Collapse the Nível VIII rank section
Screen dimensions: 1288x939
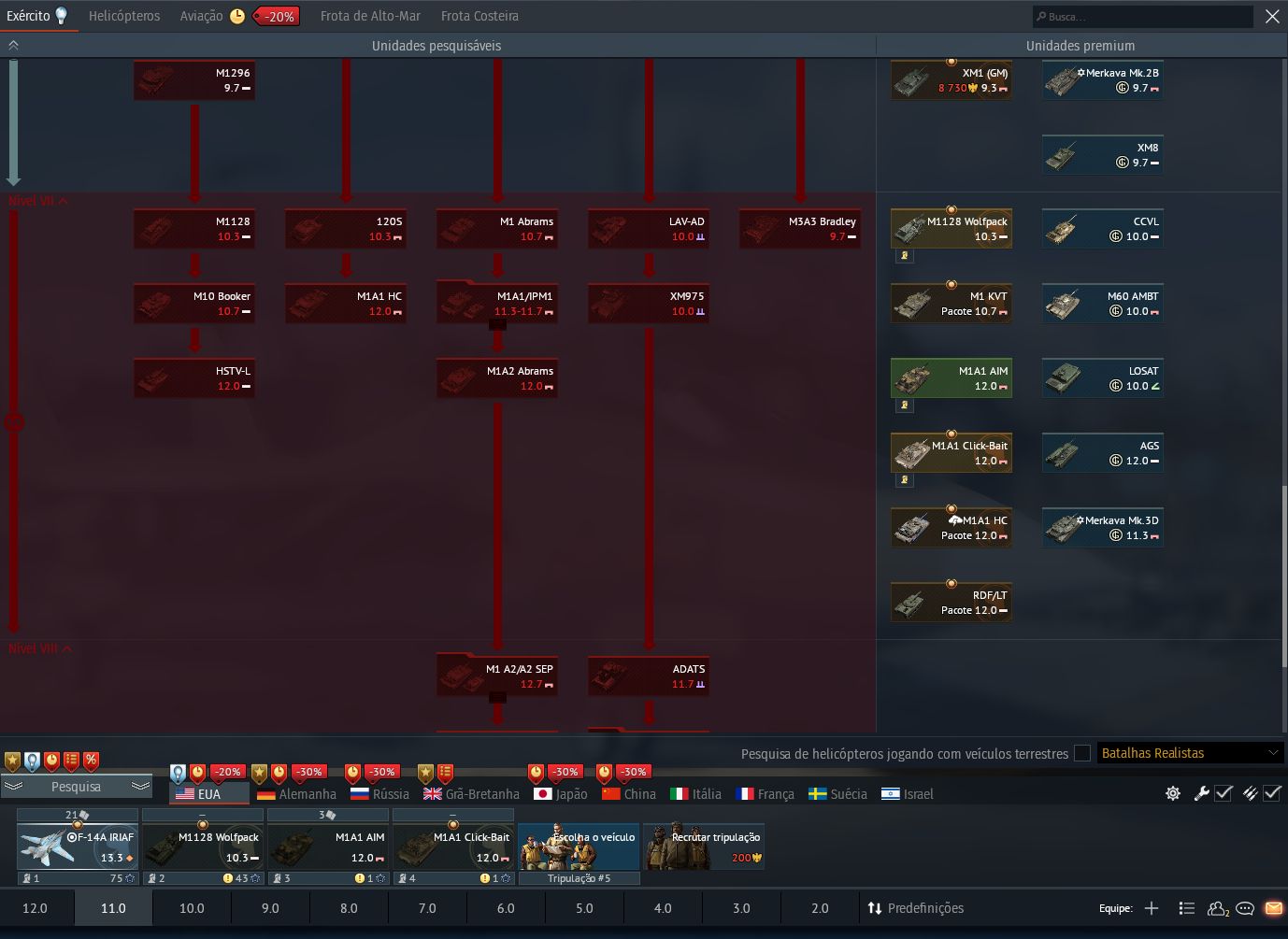pos(40,648)
